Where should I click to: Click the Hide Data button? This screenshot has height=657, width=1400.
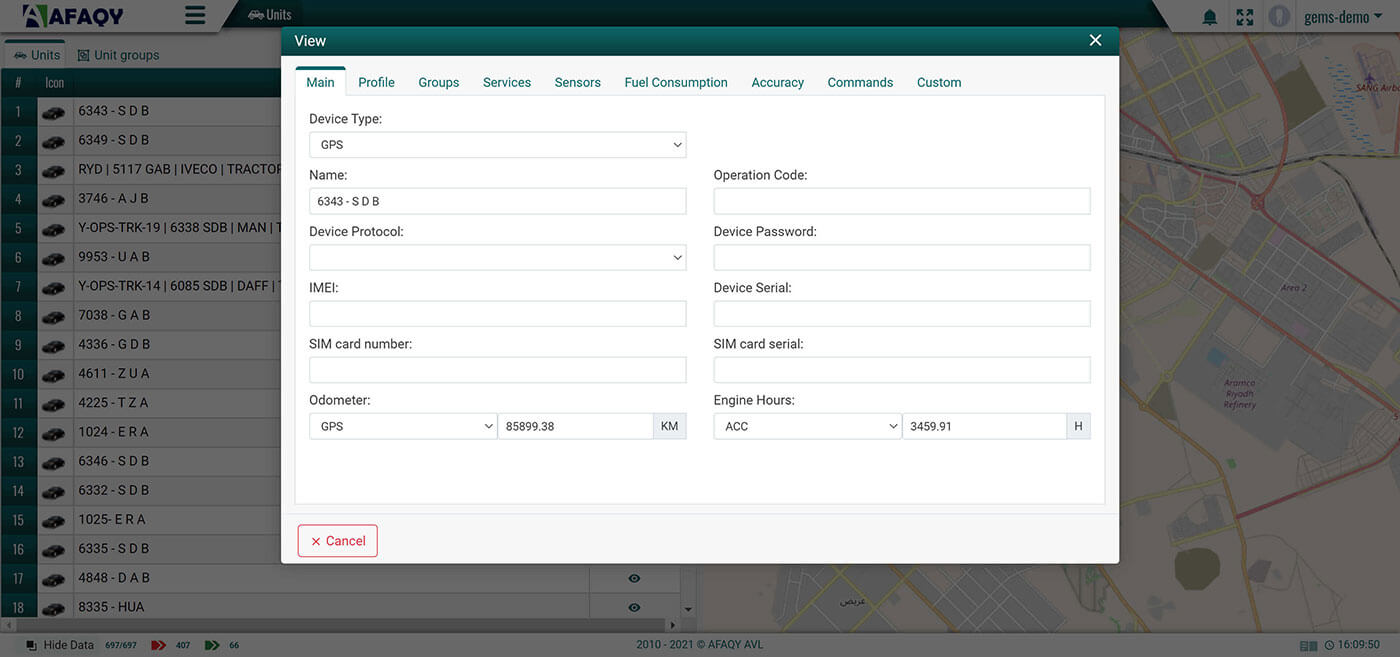[x=60, y=645]
